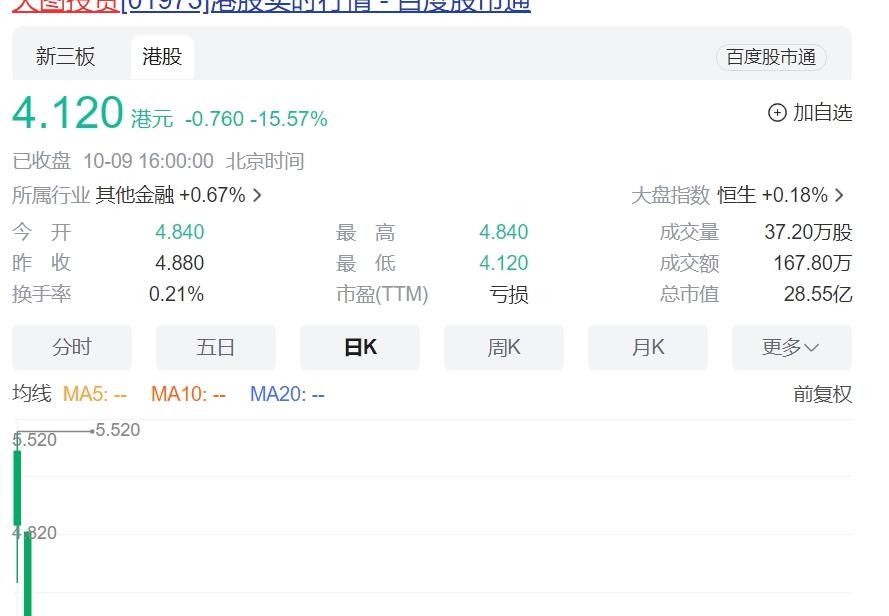Expand the 恒生 index chevron
Image resolution: width=889 pixels, height=616 pixels.
click(x=839, y=196)
